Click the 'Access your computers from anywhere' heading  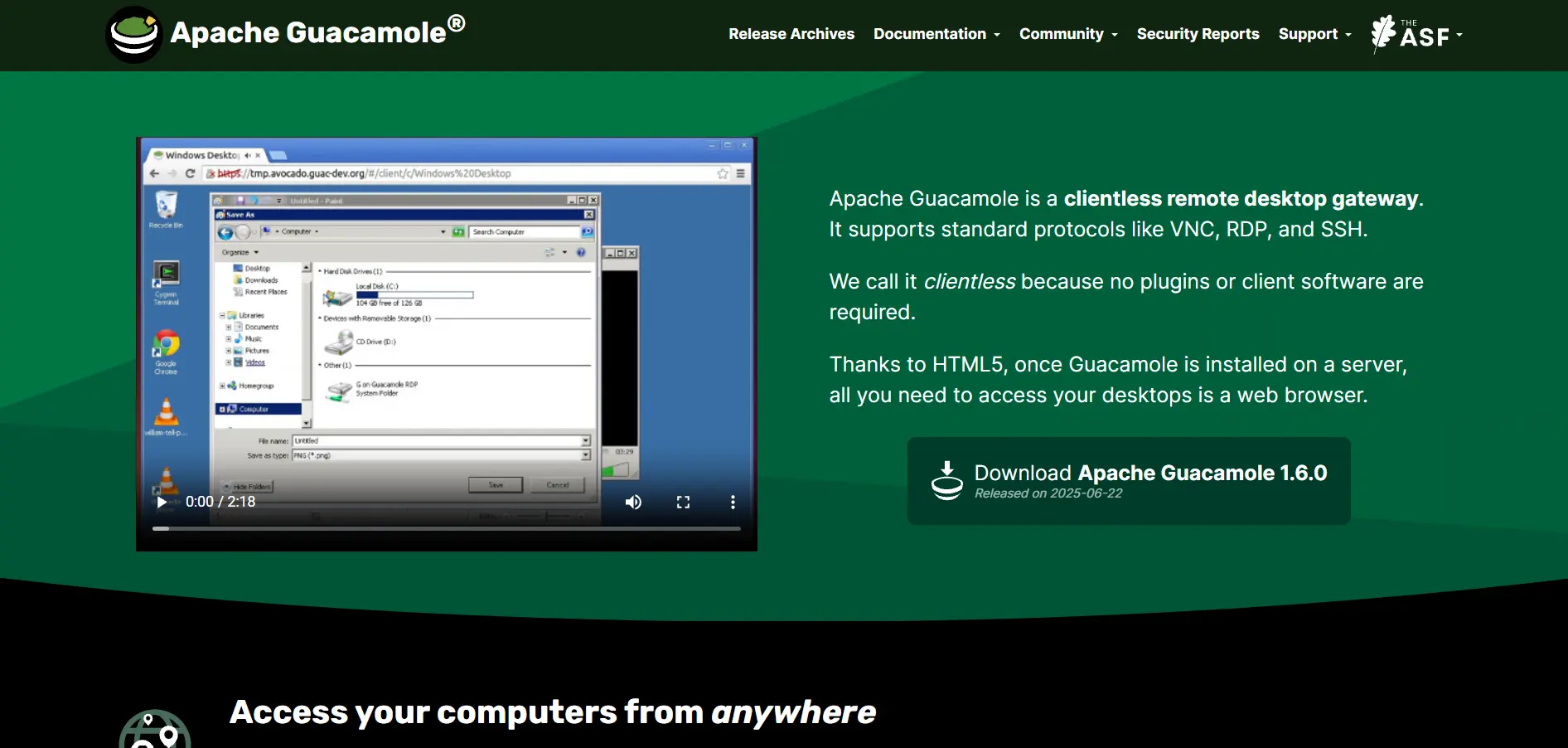pyautogui.click(x=553, y=712)
